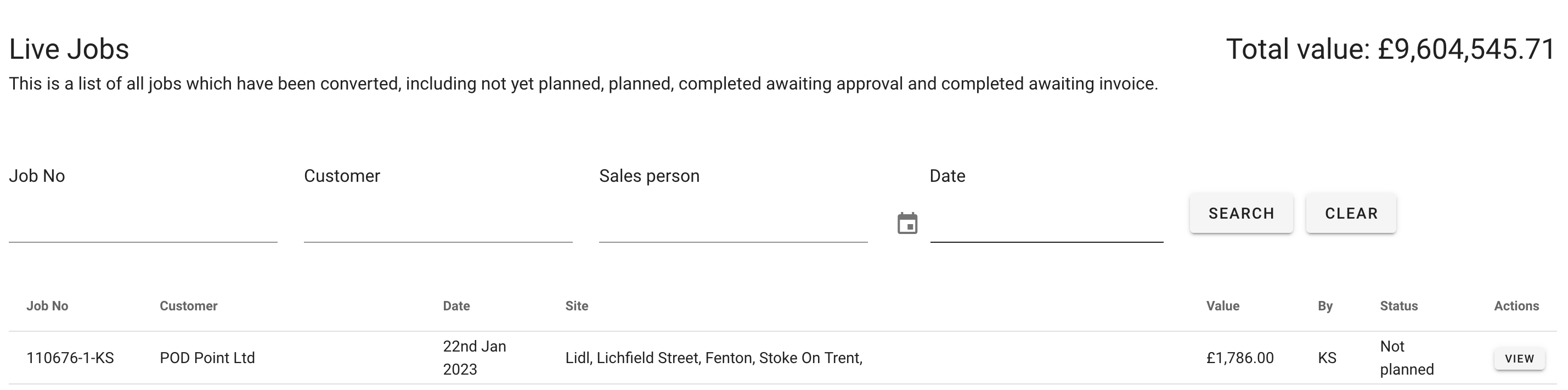Click the Not planned status cell
The height and width of the screenshot is (390, 1568).
pyautogui.click(x=1406, y=358)
